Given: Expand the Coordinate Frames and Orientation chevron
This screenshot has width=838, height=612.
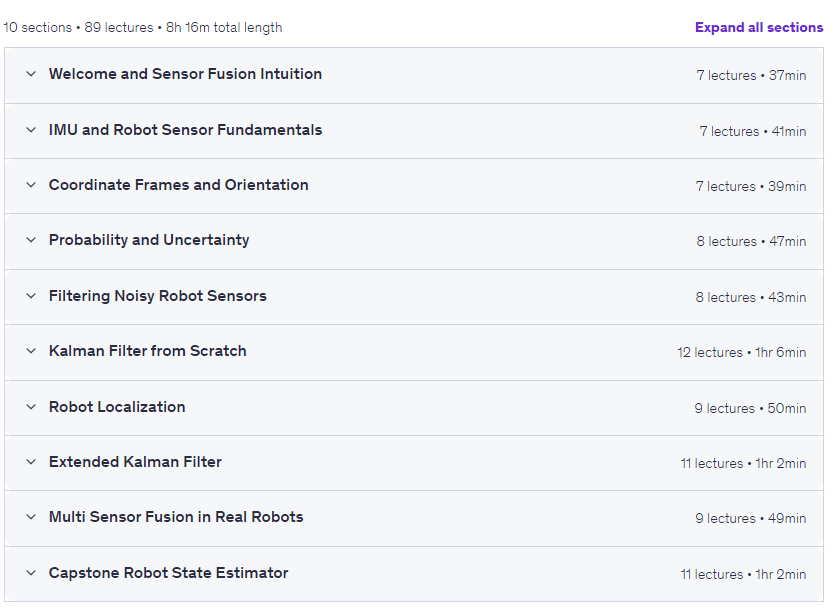Looking at the screenshot, I should (x=31, y=185).
